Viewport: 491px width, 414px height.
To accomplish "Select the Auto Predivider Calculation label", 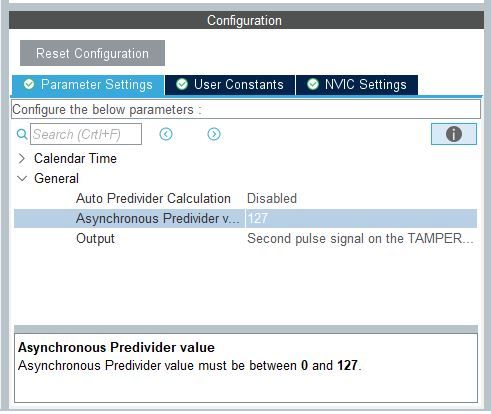I will 153,199.
